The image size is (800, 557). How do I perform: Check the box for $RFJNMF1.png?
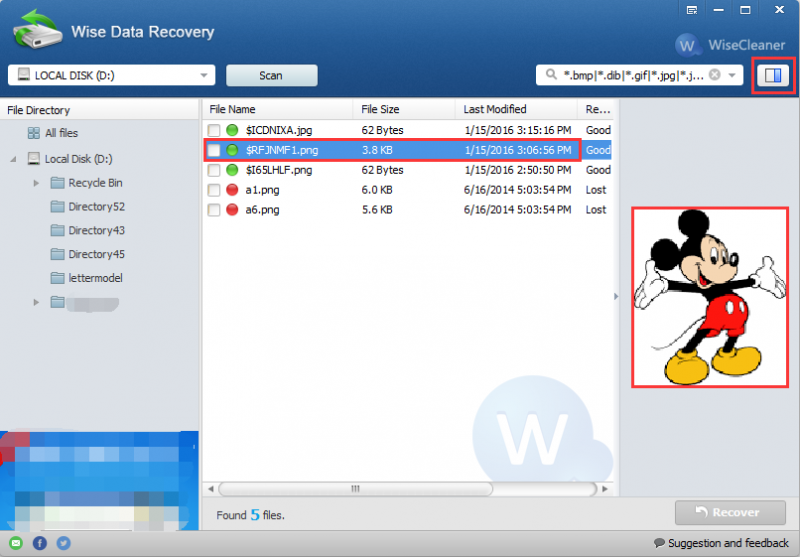tap(214, 150)
